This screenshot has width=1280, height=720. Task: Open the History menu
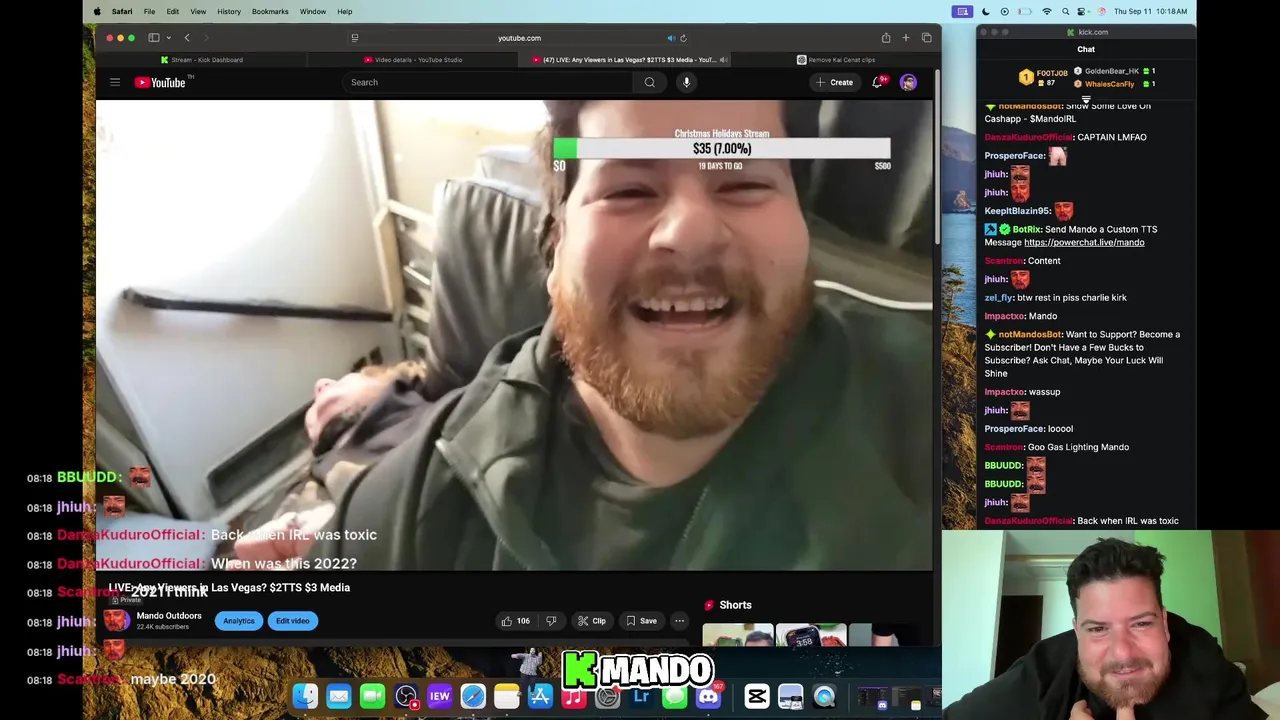[x=229, y=11]
